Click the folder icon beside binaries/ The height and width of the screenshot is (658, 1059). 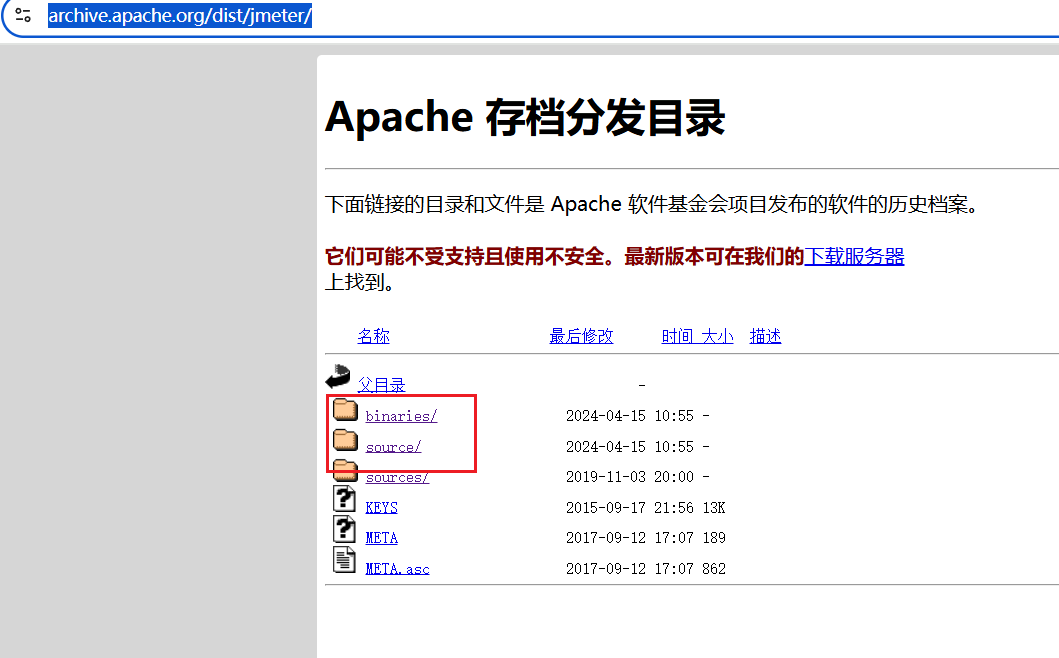(x=345, y=409)
